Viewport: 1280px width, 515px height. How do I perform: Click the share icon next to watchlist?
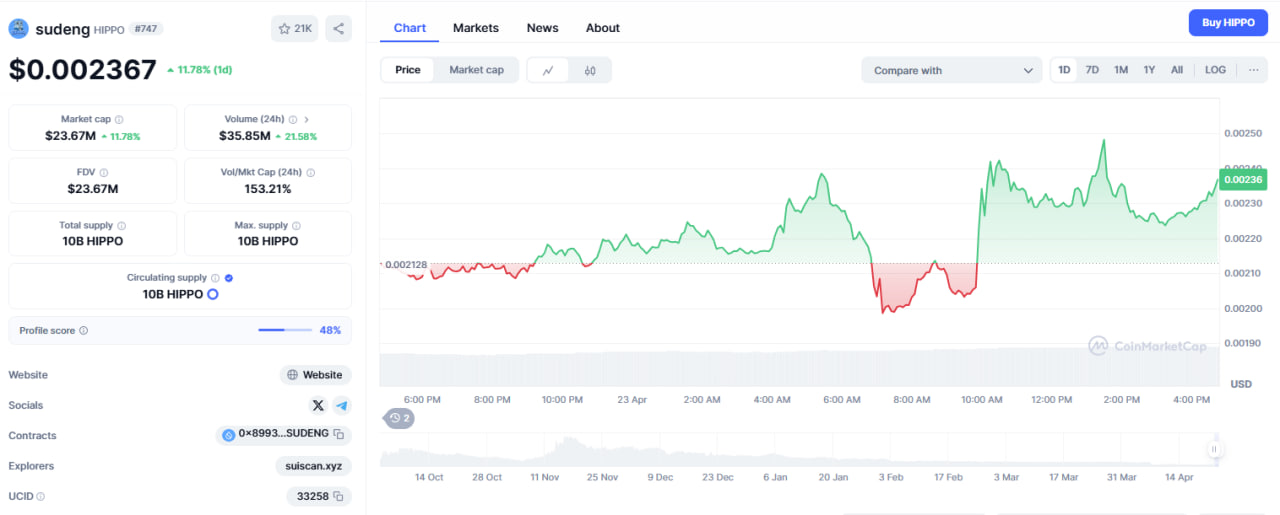click(x=338, y=29)
